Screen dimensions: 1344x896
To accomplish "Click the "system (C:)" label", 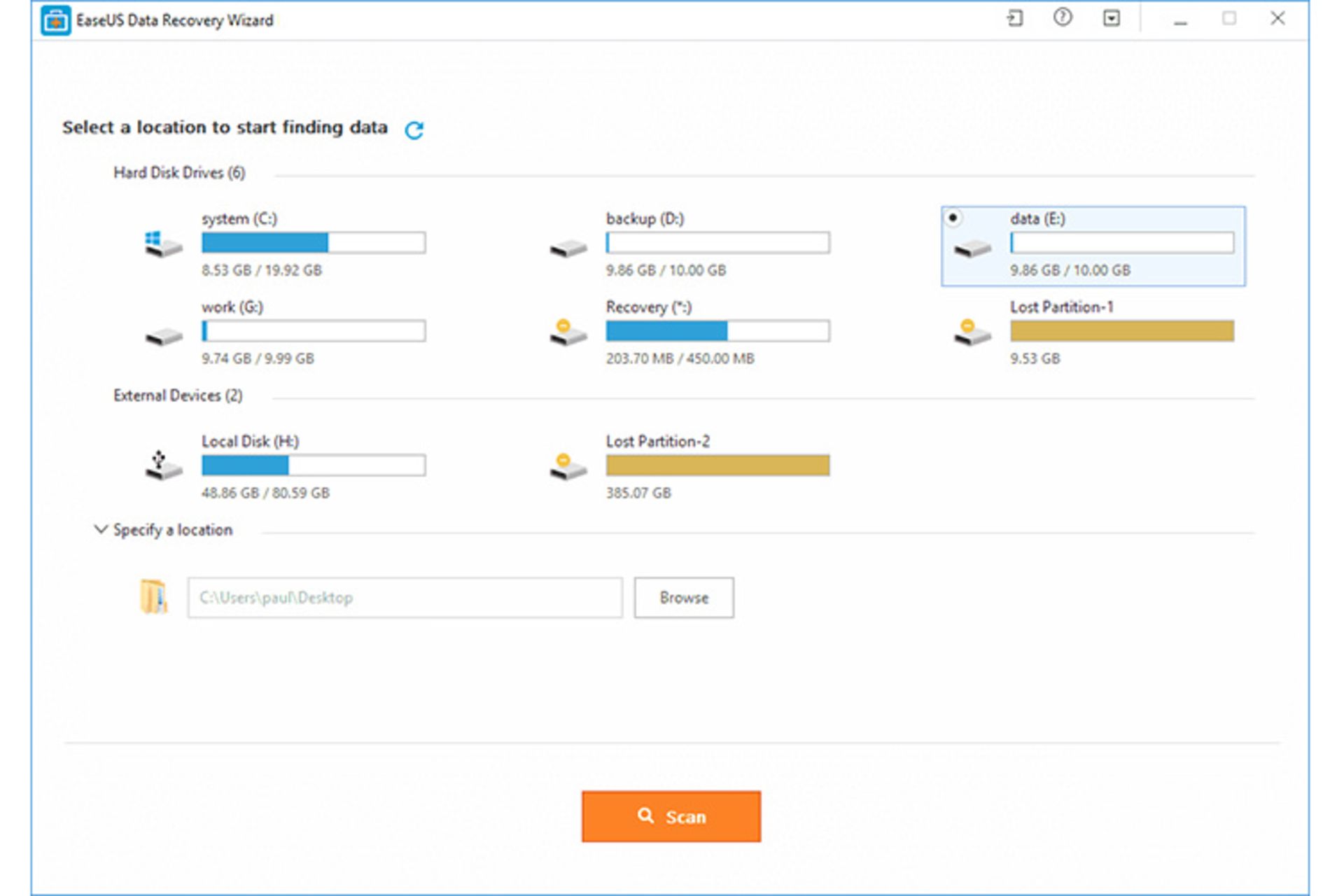I will (x=239, y=219).
